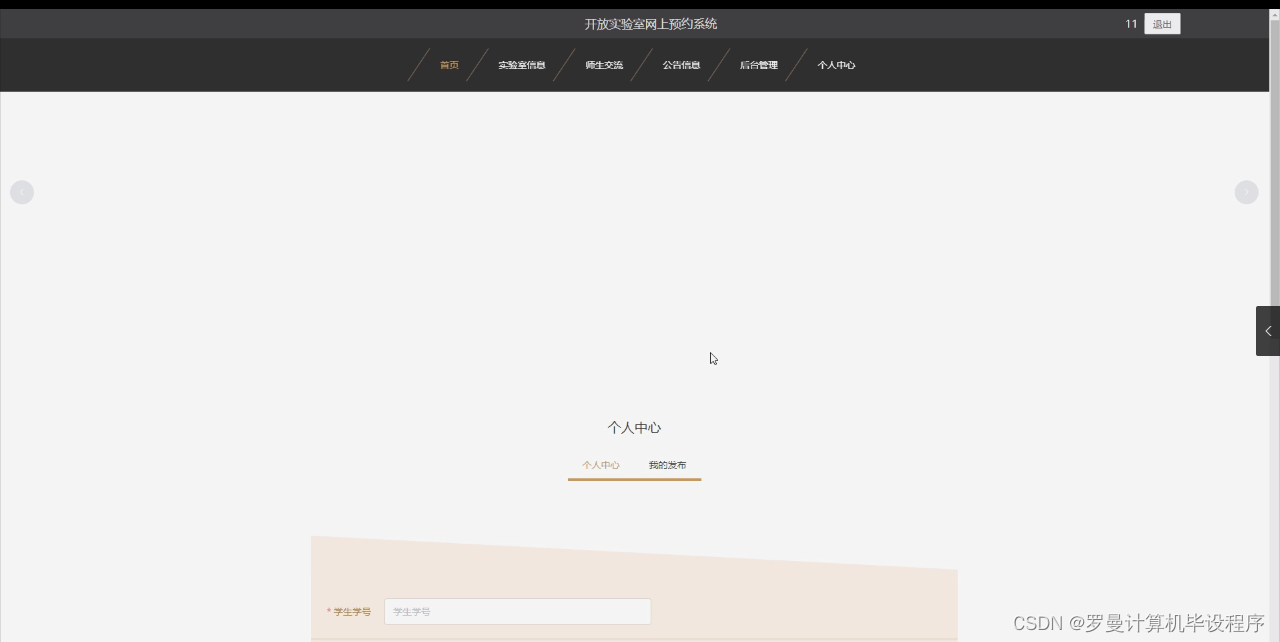The width and height of the screenshot is (1280, 642).
Task: Select the 首页 navigation item
Action: pyautogui.click(x=448, y=64)
